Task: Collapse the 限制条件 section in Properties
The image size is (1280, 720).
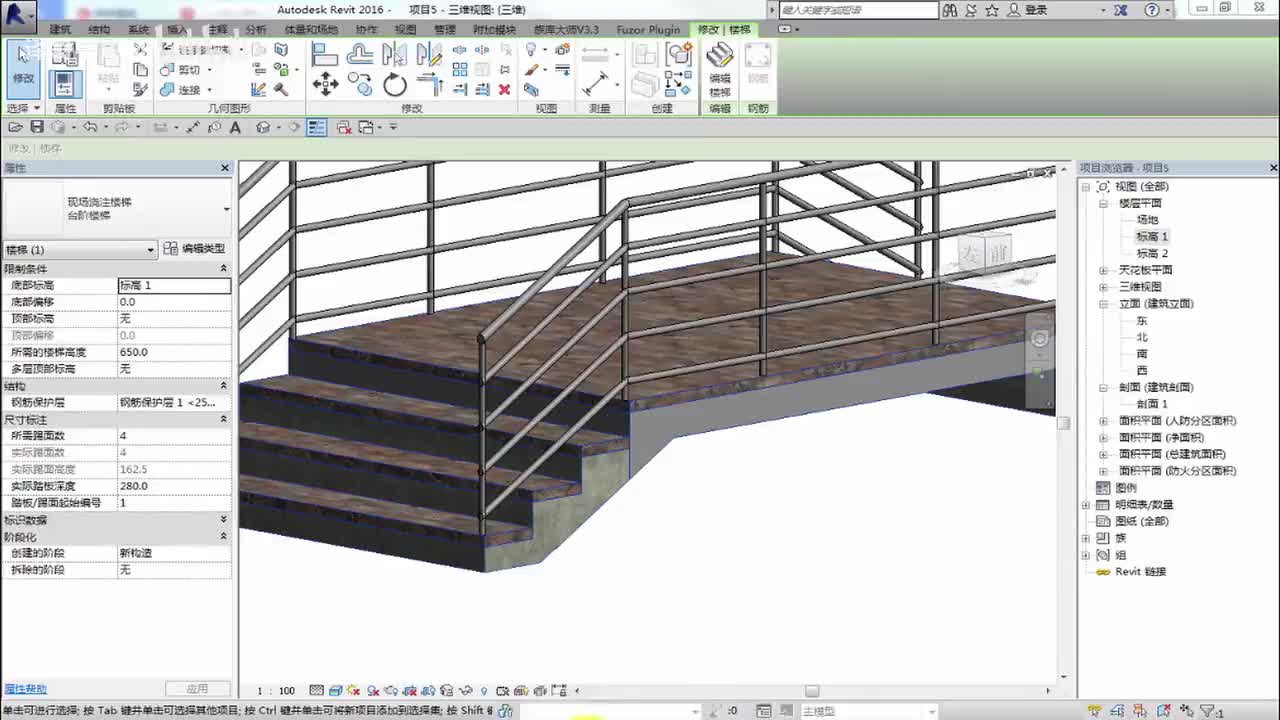Action: pos(223,269)
